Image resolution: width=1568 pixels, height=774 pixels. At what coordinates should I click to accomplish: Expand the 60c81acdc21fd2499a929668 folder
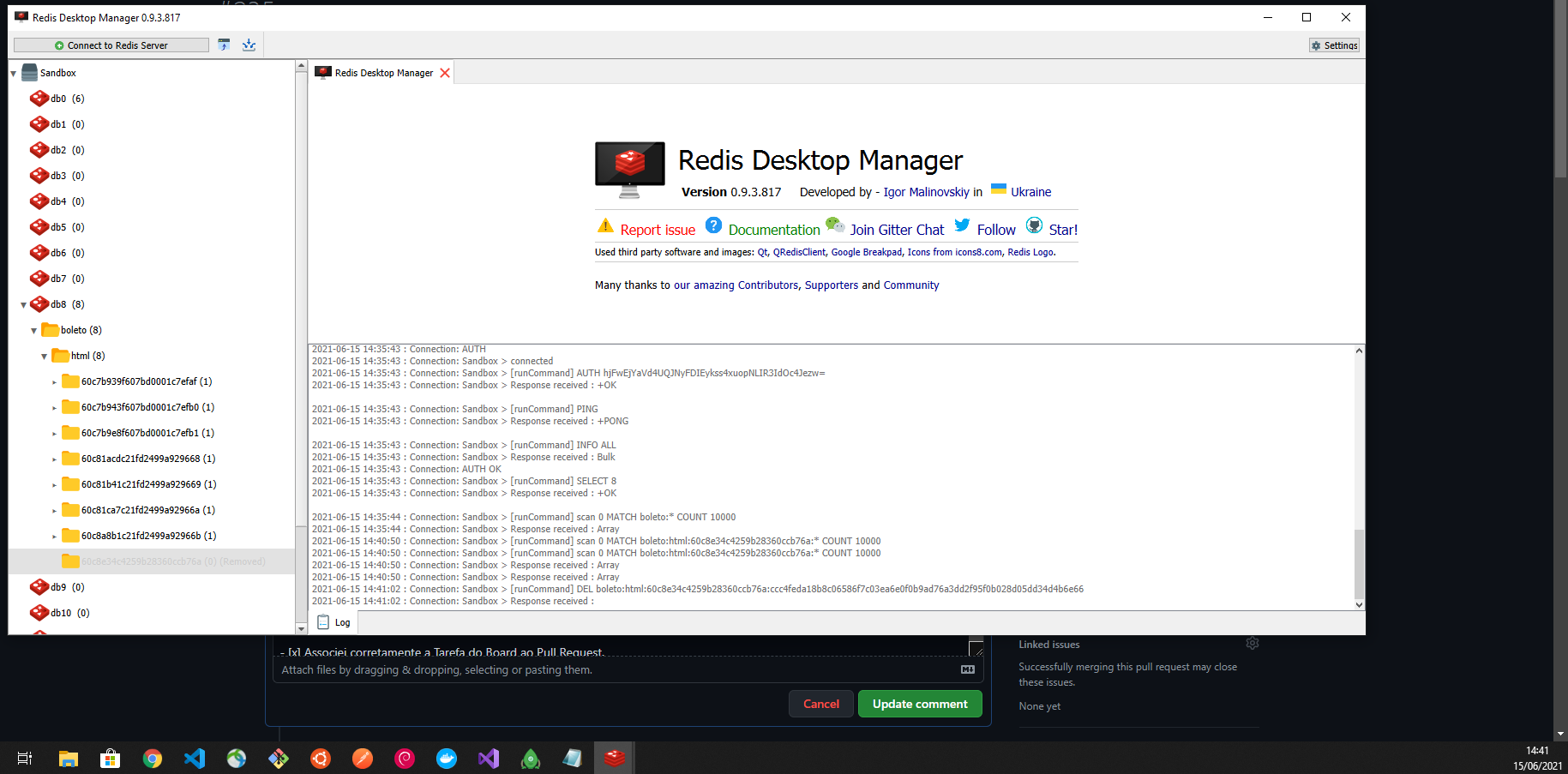tap(54, 459)
